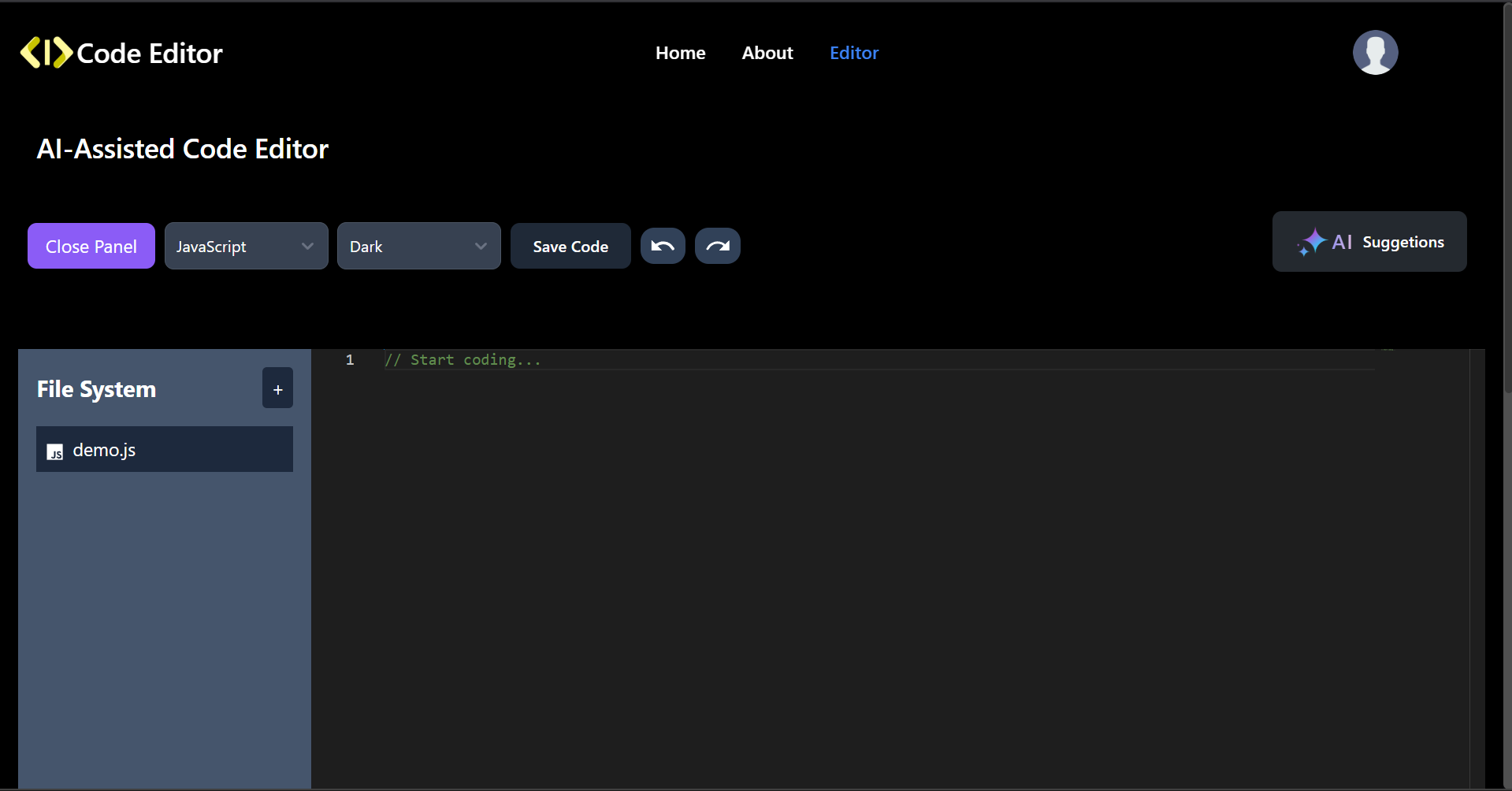This screenshot has width=1512, height=791.
Task: Click the JS file icon beside demo.js
Action: tap(55, 451)
